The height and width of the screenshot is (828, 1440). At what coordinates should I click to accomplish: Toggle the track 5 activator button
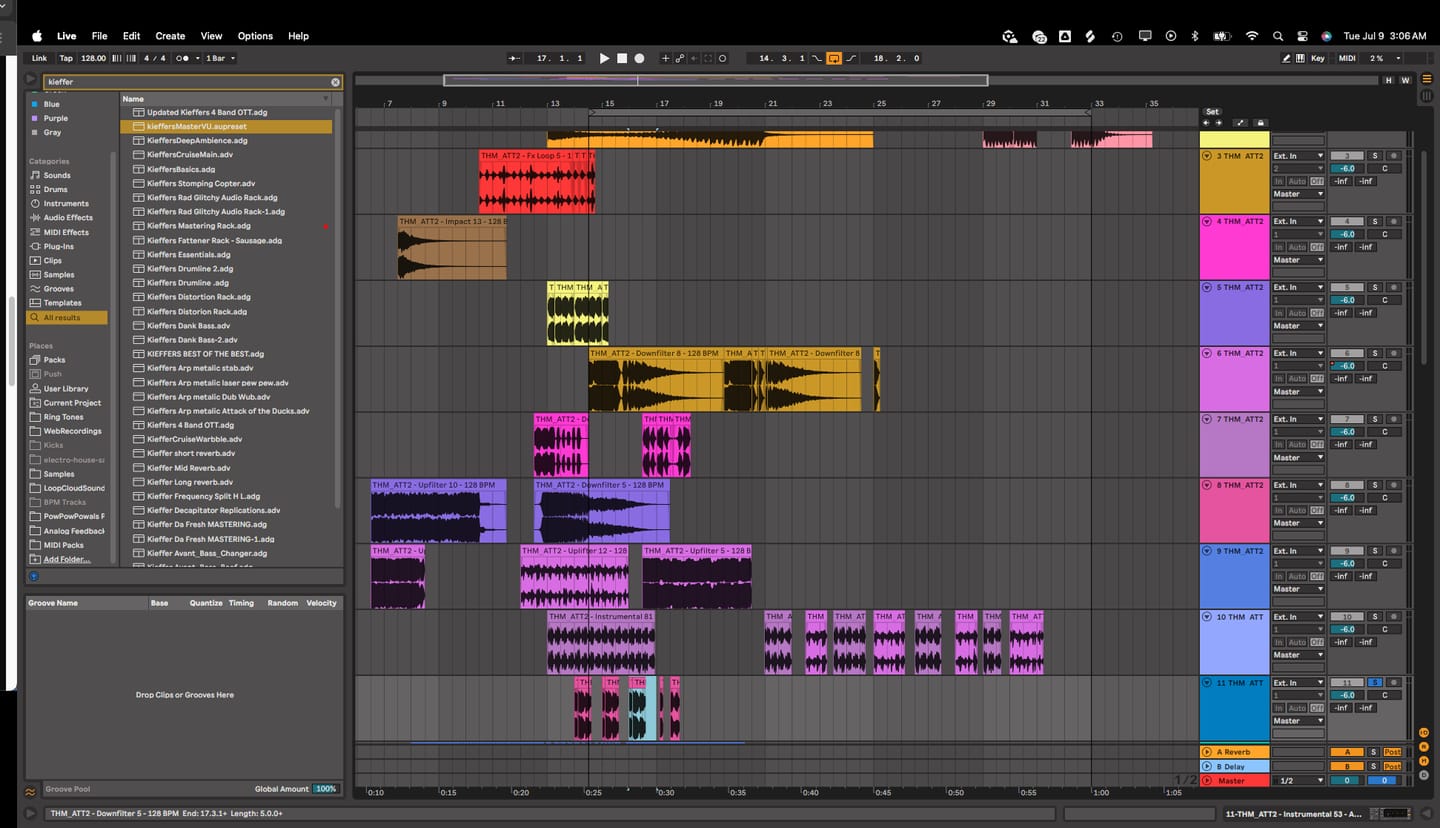click(1347, 287)
